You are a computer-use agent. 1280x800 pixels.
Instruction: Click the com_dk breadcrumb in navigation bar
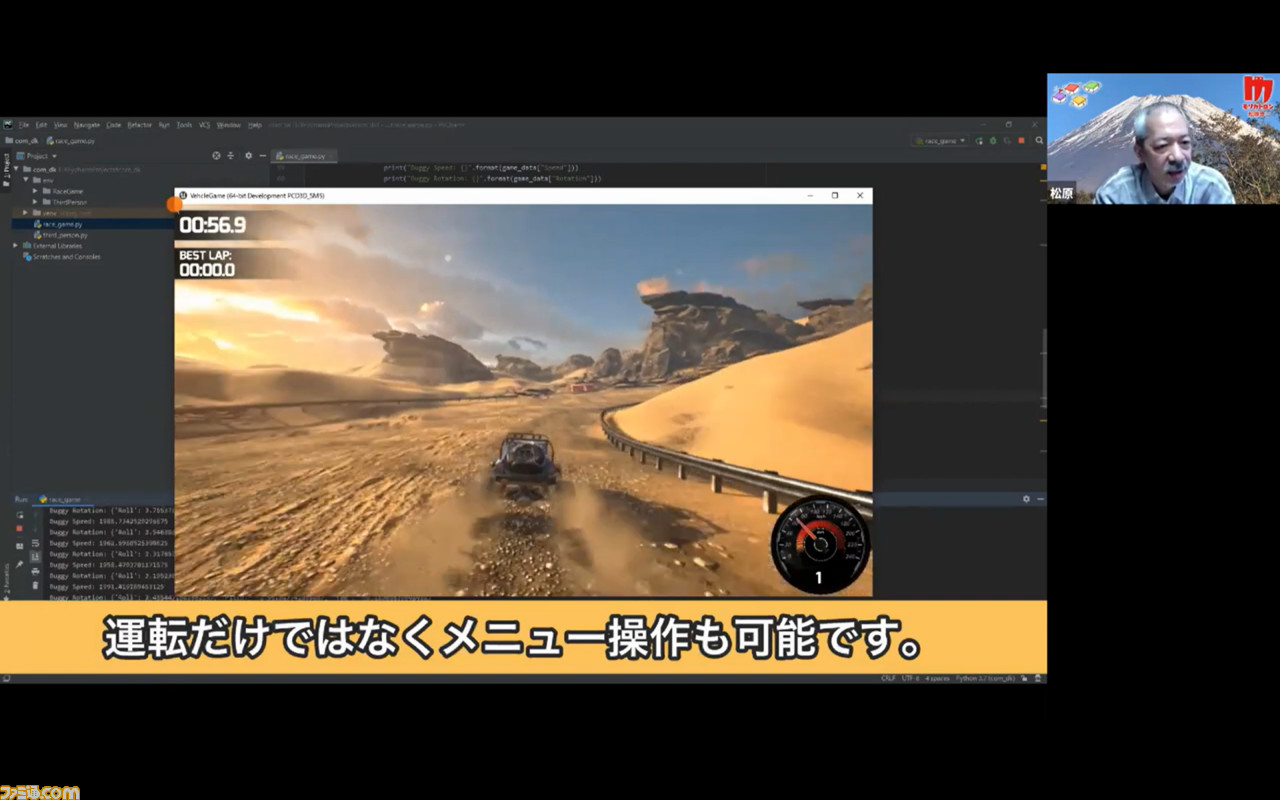click(x=24, y=141)
